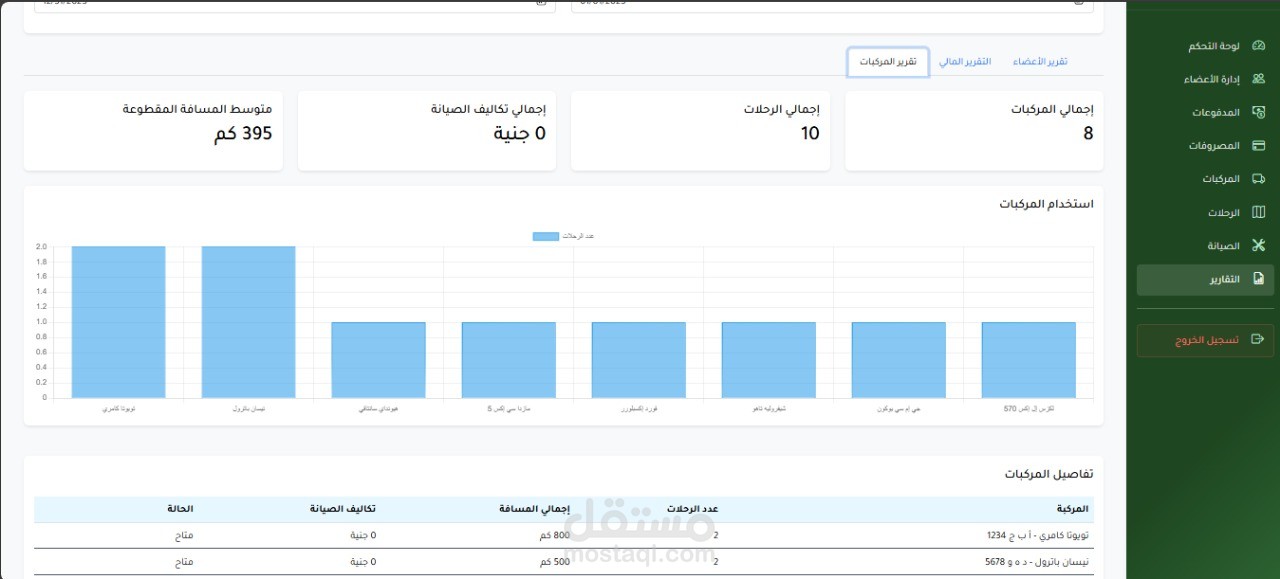This screenshot has height=579, width=1280.
Task: Toggle the عدد الرحلات chart legend label
Action: (578, 236)
